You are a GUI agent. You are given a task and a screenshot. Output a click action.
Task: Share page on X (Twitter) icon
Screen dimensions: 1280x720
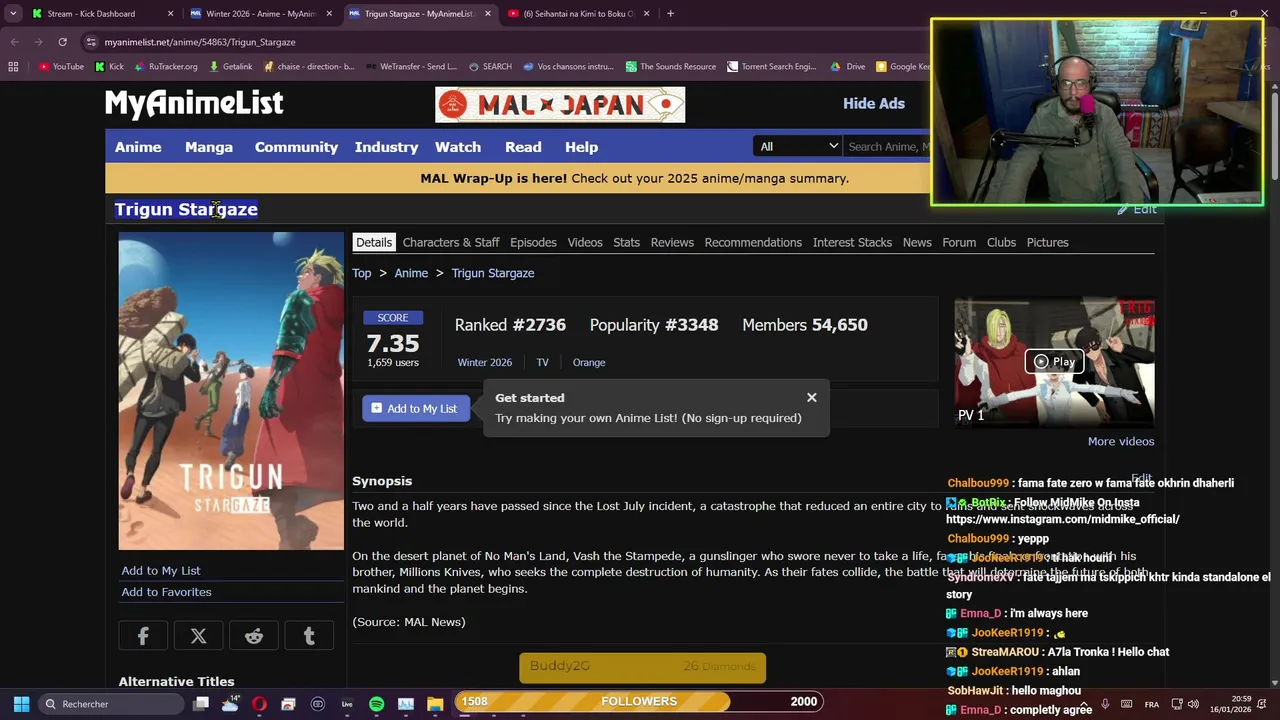pyautogui.click(x=198, y=636)
